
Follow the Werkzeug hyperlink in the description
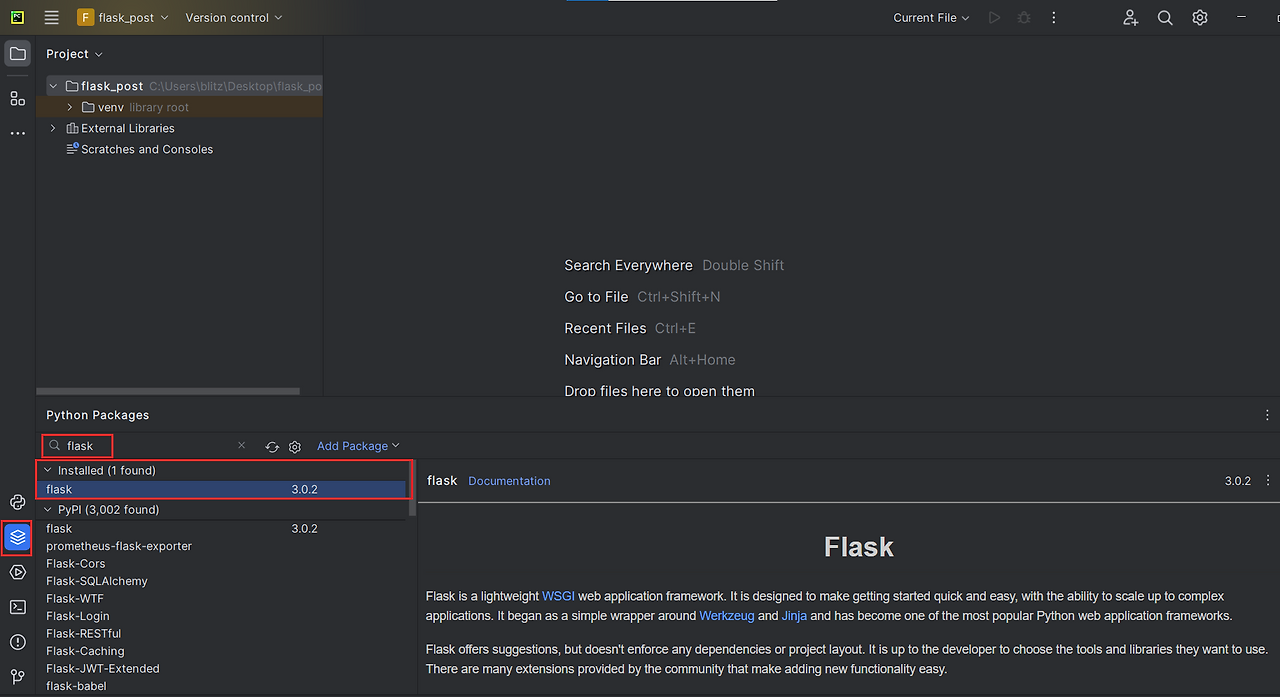(727, 616)
